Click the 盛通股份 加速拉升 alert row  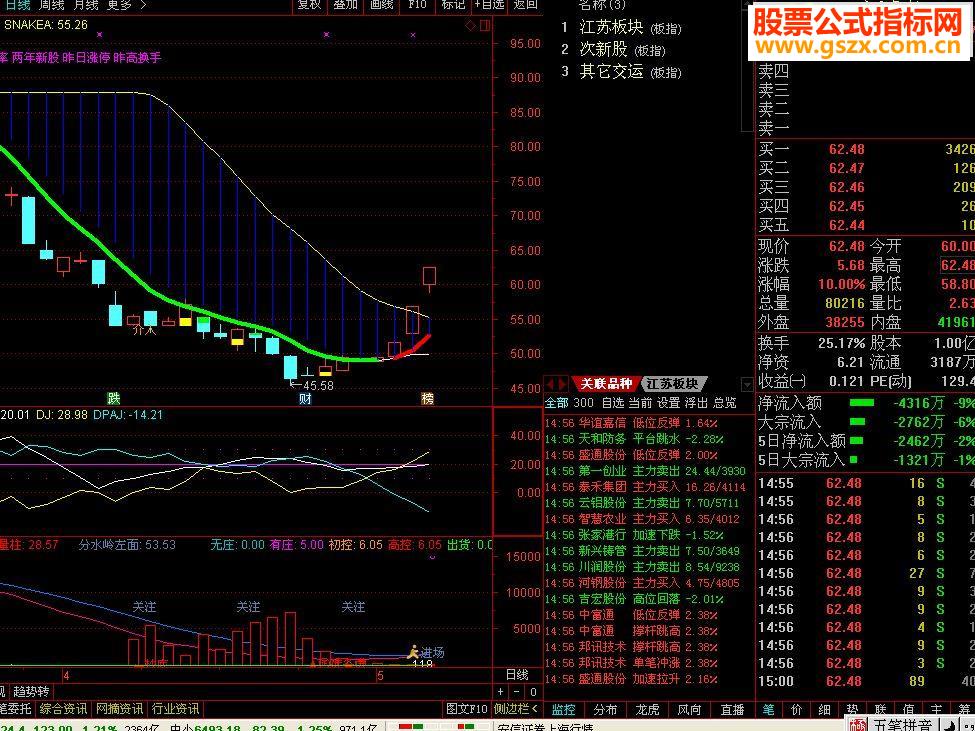click(x=649, y=679)
